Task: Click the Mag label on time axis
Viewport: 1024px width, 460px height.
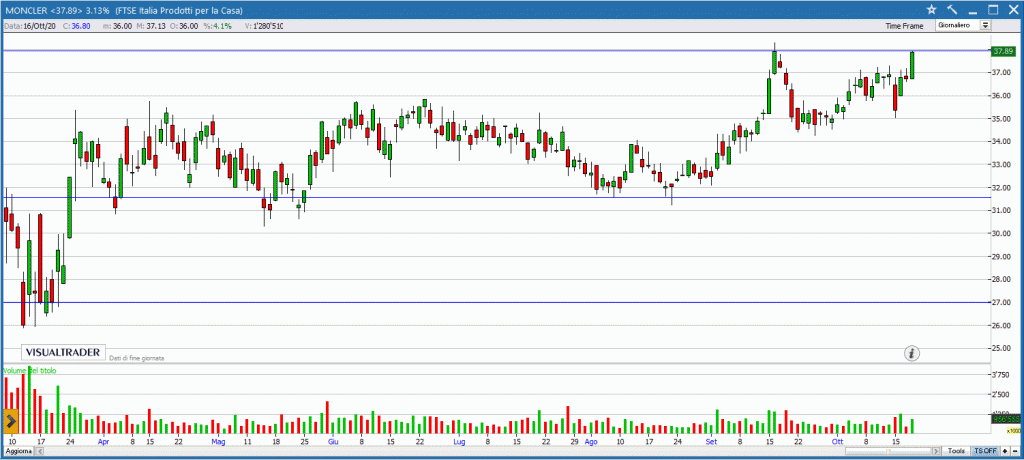Action: [x=219, y=442]
